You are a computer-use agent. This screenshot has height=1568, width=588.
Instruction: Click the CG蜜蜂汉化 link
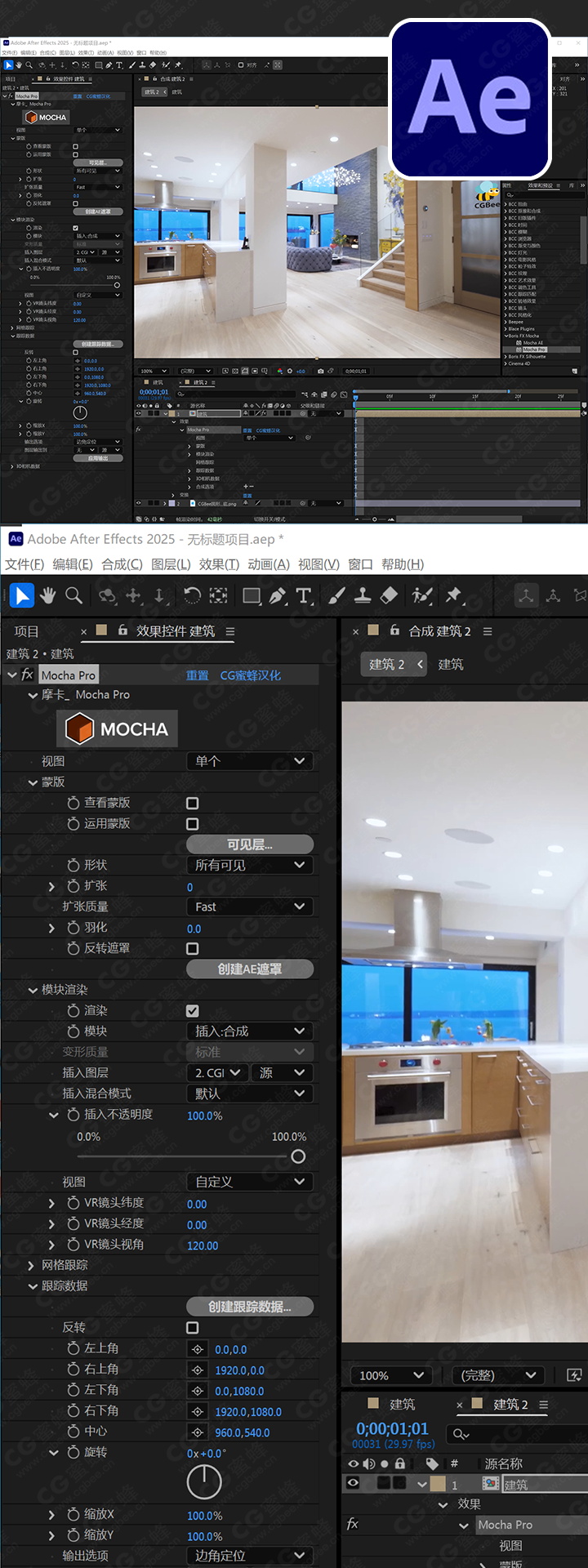tap(251, 675)
